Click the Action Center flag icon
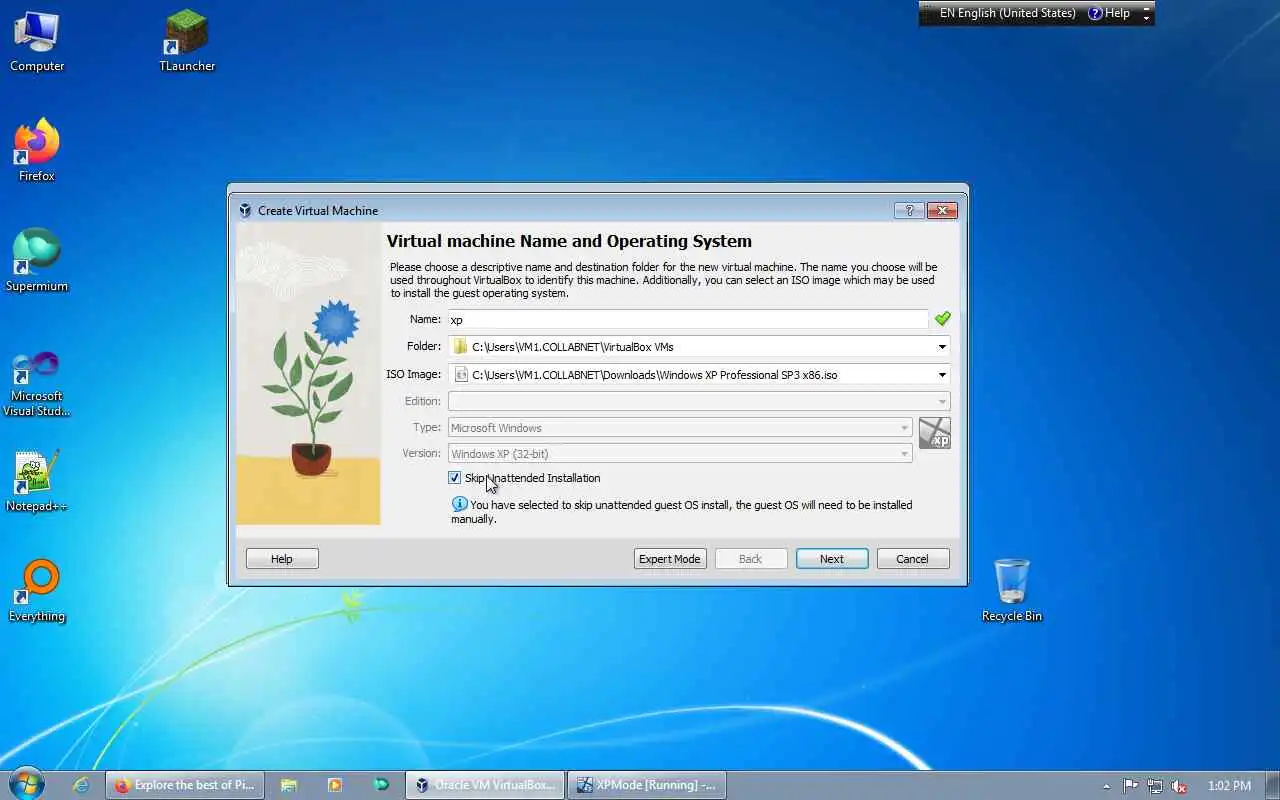The image size is (1280, 800). (x=1130, y=786)
